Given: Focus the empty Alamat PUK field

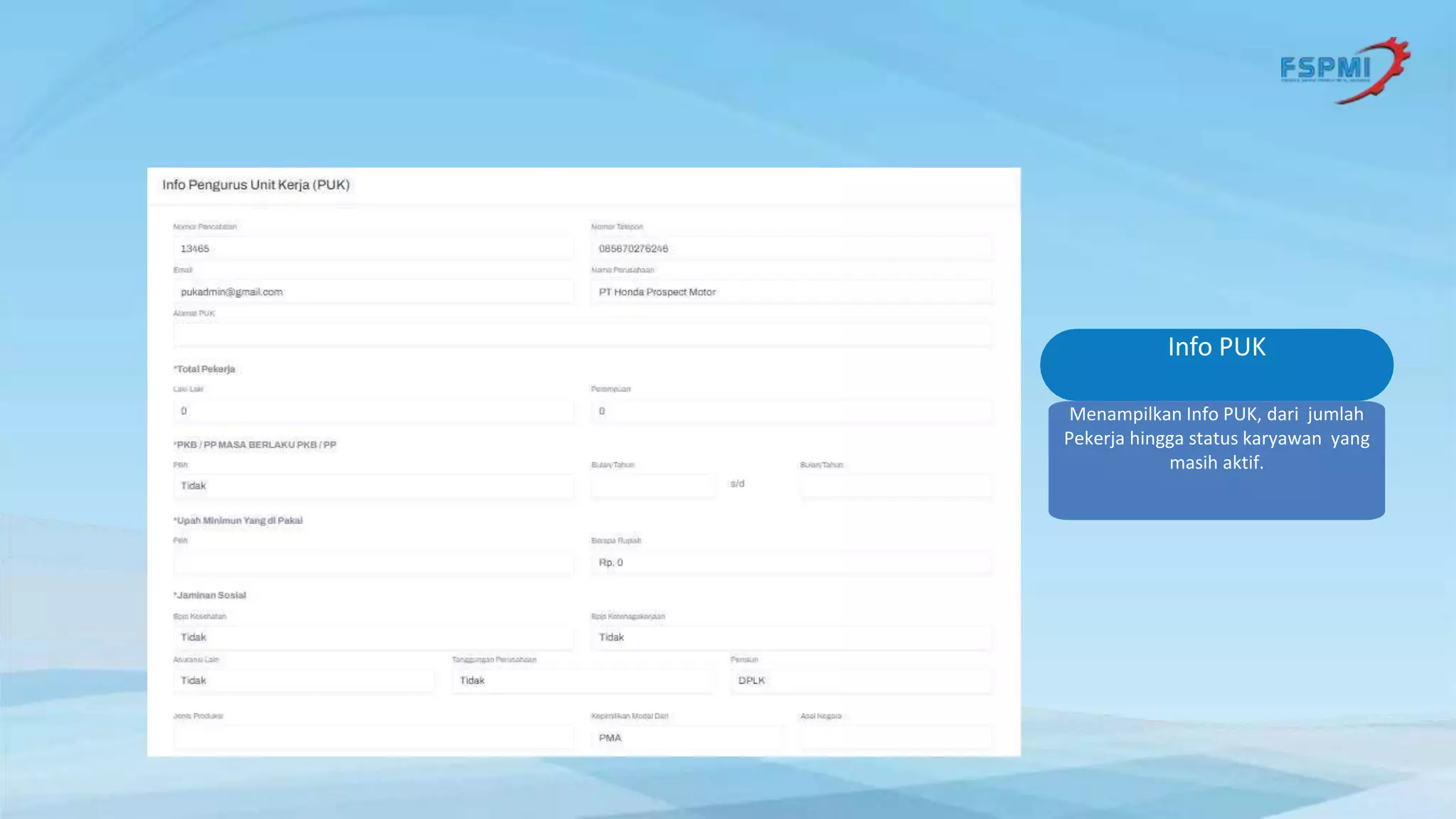Looking at the screenshot, I should [582, 335].
